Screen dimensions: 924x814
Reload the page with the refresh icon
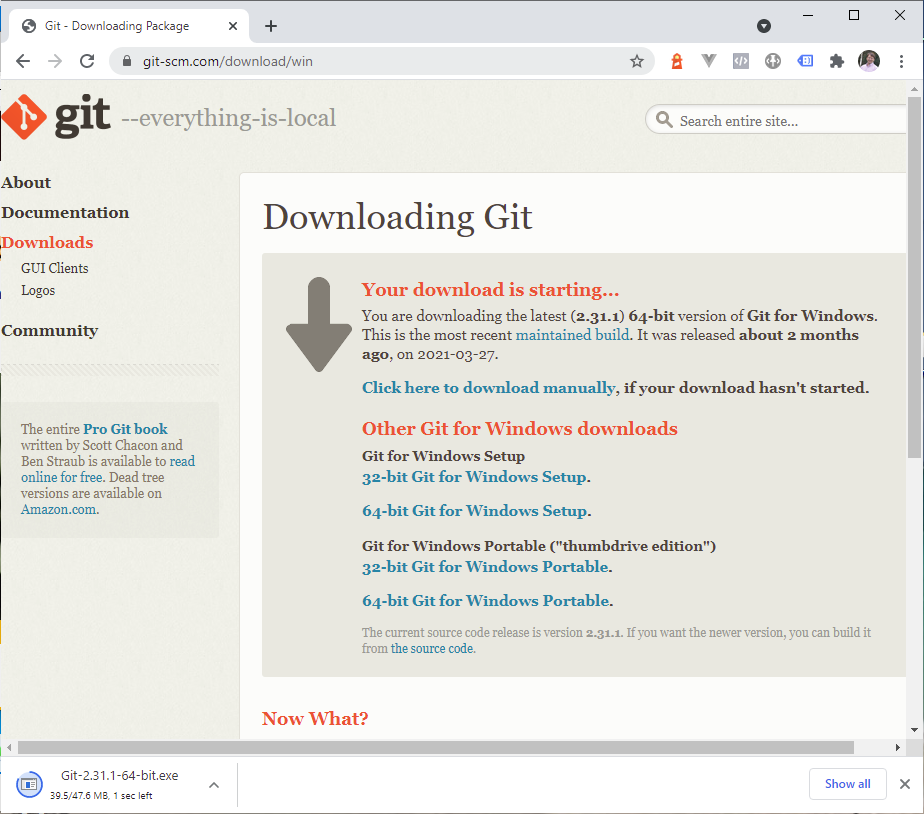87,61
